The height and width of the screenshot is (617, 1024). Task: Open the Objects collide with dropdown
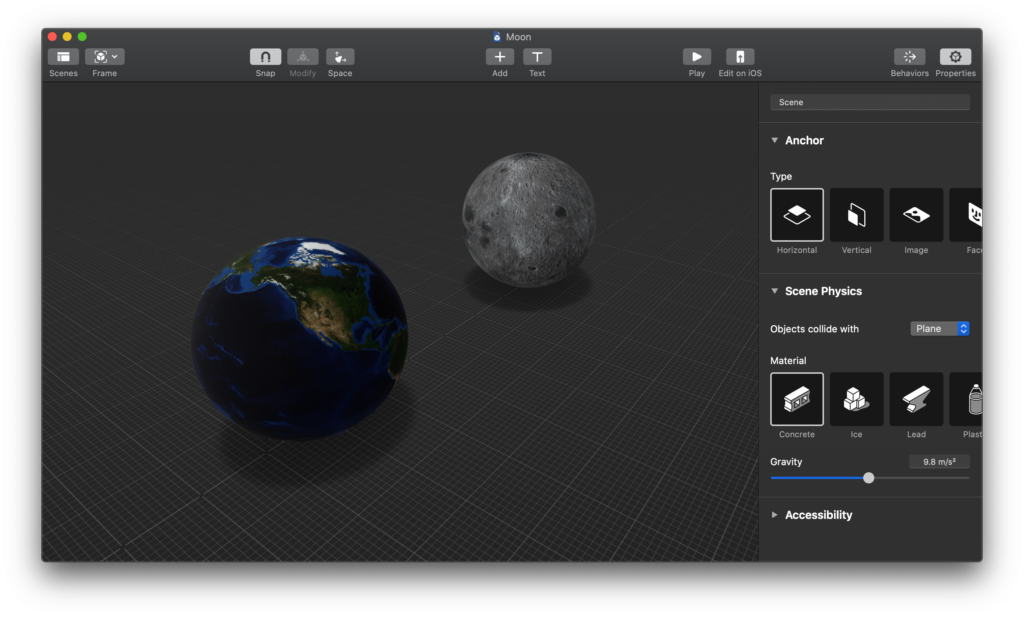tap(940, 328)
